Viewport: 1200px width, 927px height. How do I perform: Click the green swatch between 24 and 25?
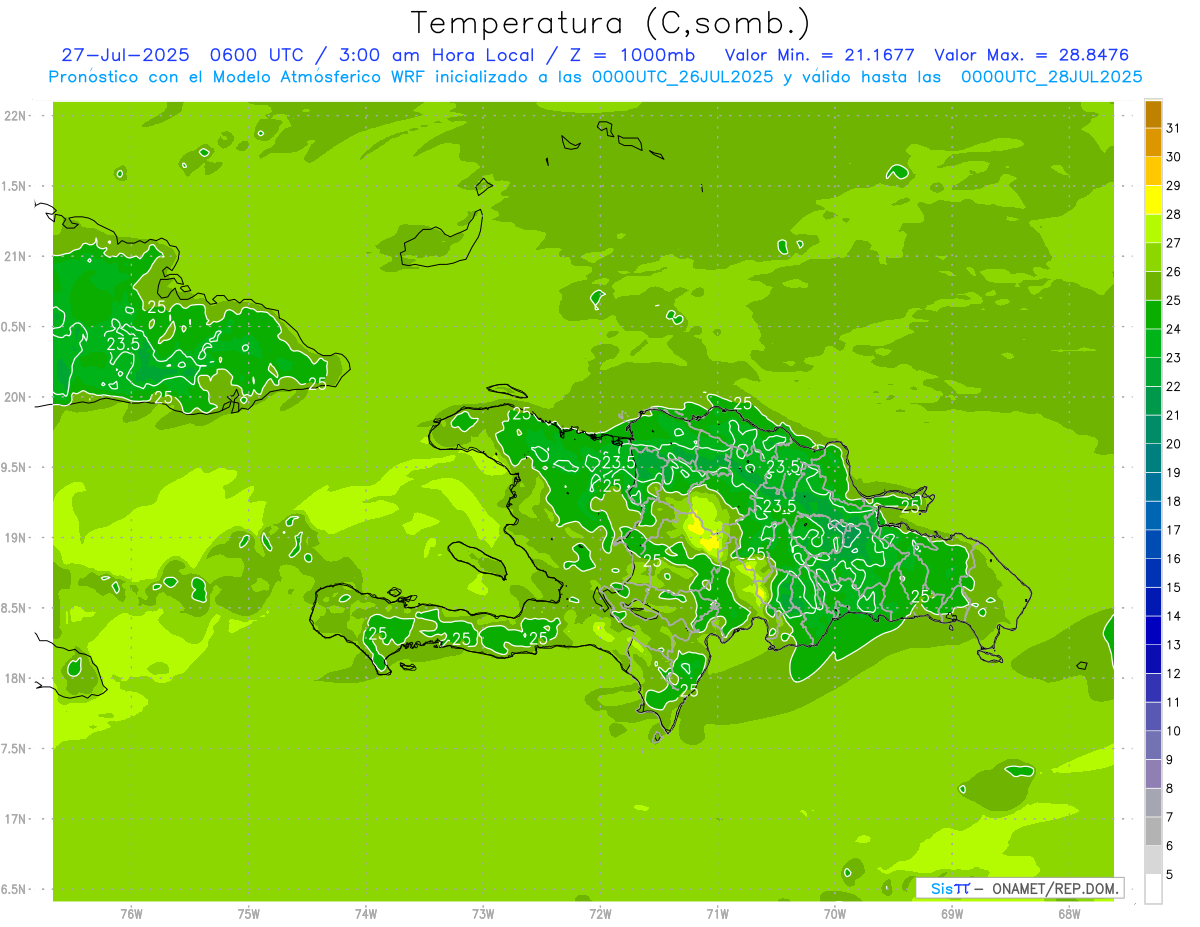coord(1153,314)
